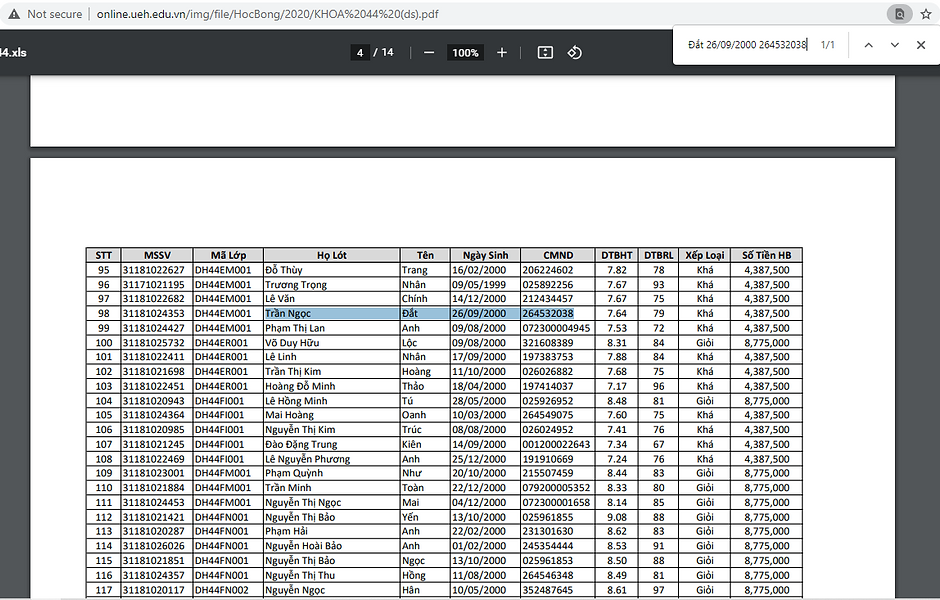Click the row number 100 in STT column
This screenshot has height=600, width=940.
coord(104,343)
